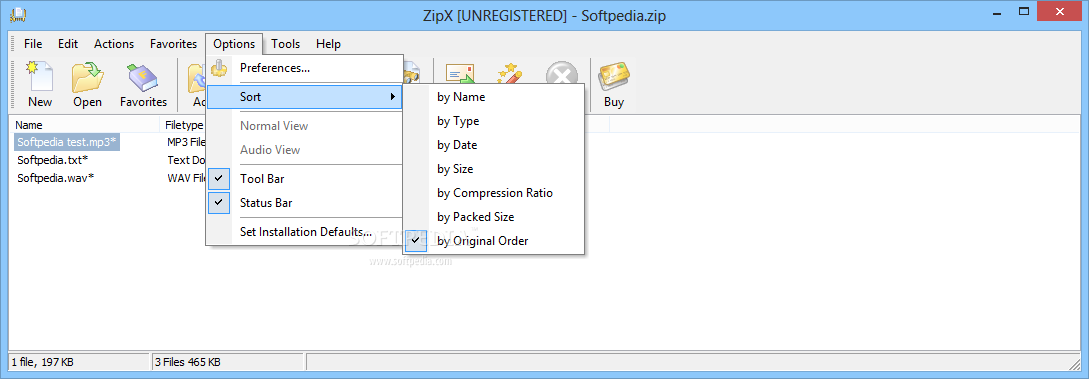Sort the archive by Type

pos(494,121)
